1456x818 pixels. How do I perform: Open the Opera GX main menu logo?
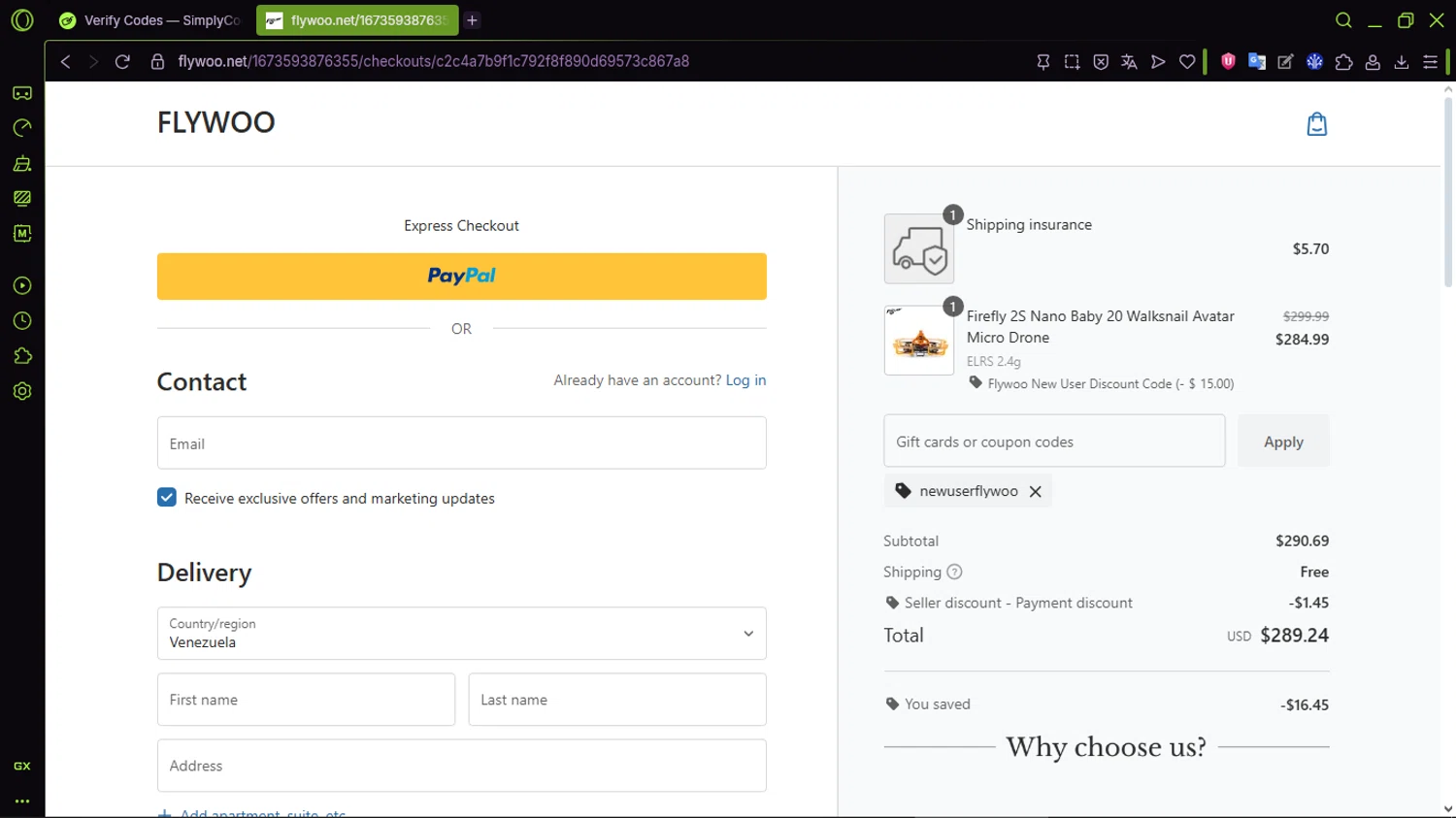pyautogui.click(x=21, y=19)
